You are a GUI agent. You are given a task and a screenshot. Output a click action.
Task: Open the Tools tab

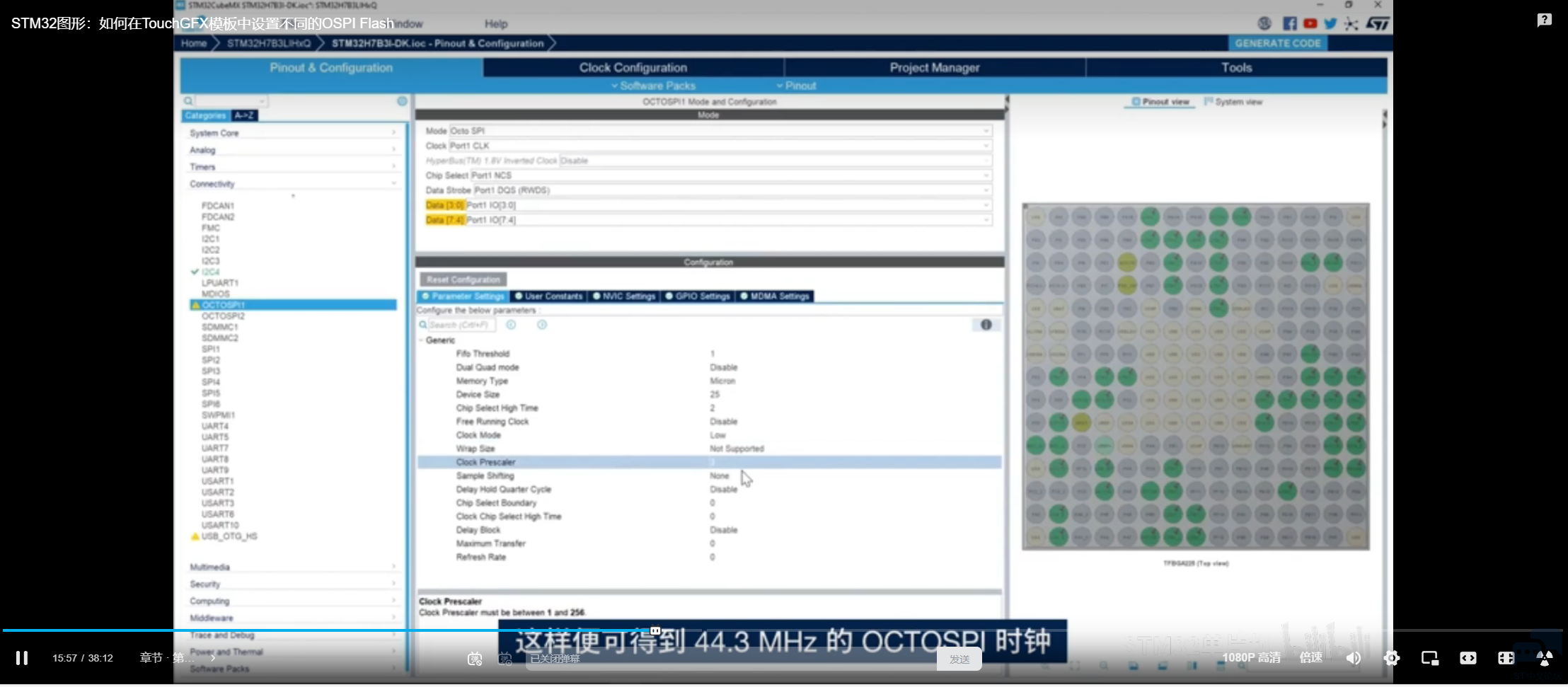point(1236,67)
